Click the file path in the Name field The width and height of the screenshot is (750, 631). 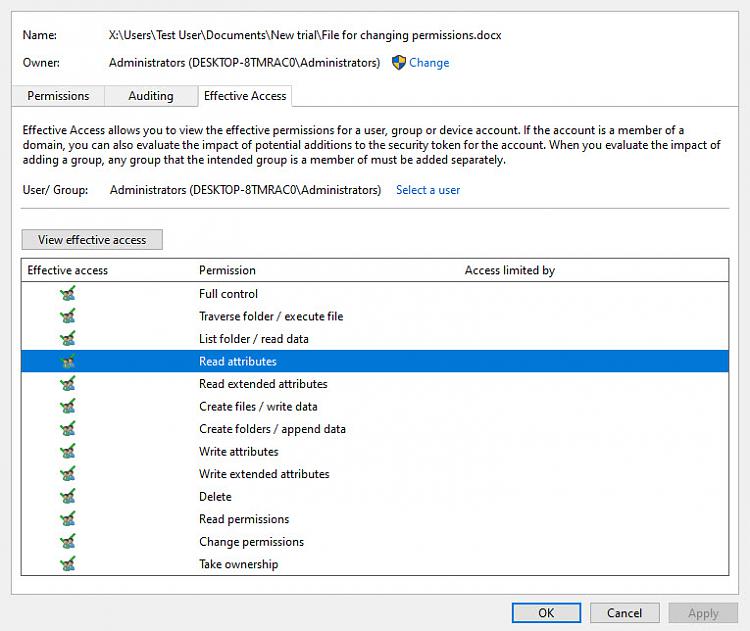coord(305,35)
